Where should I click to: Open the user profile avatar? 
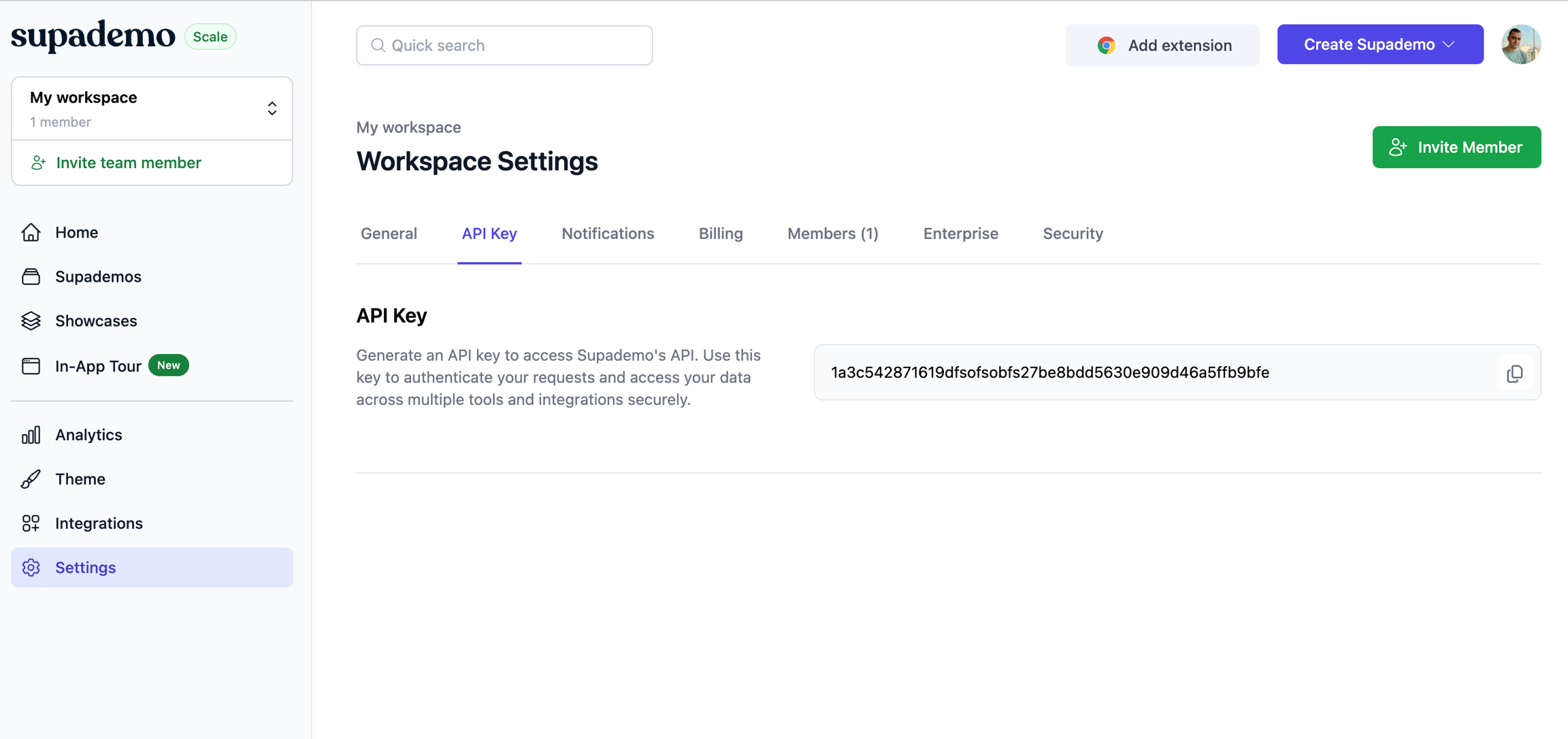[1520, 45]
